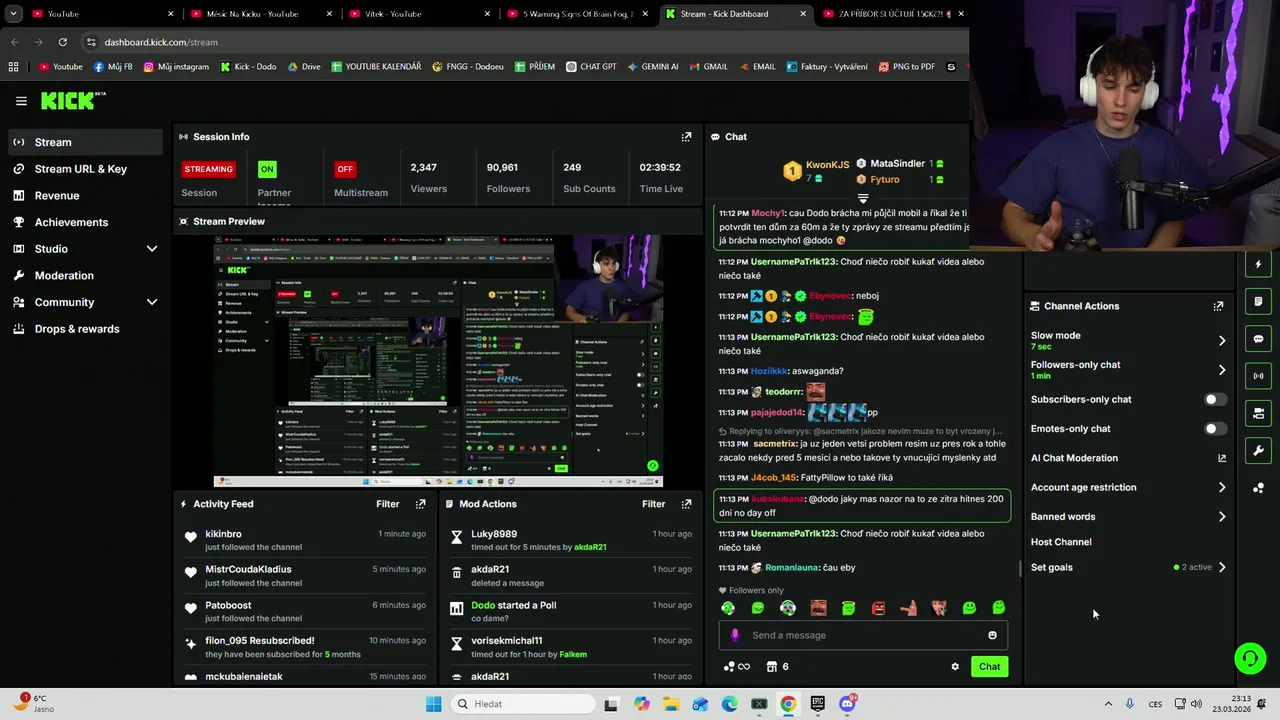Expand the Community sidebar section
Image resolution: width=1280 pixels, height=720 pixels.
(152, 302)
